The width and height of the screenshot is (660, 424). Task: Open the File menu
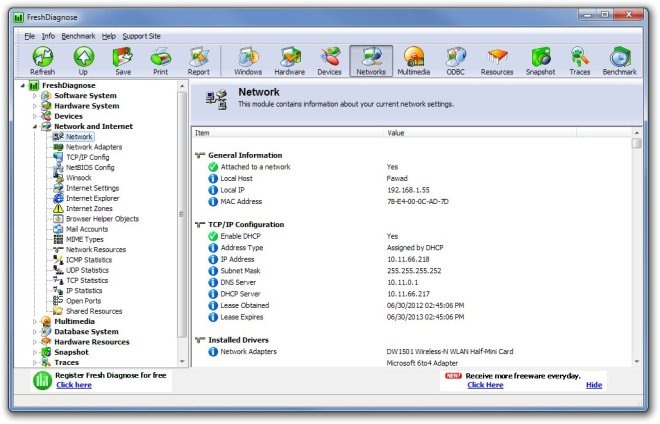(29, 36)
